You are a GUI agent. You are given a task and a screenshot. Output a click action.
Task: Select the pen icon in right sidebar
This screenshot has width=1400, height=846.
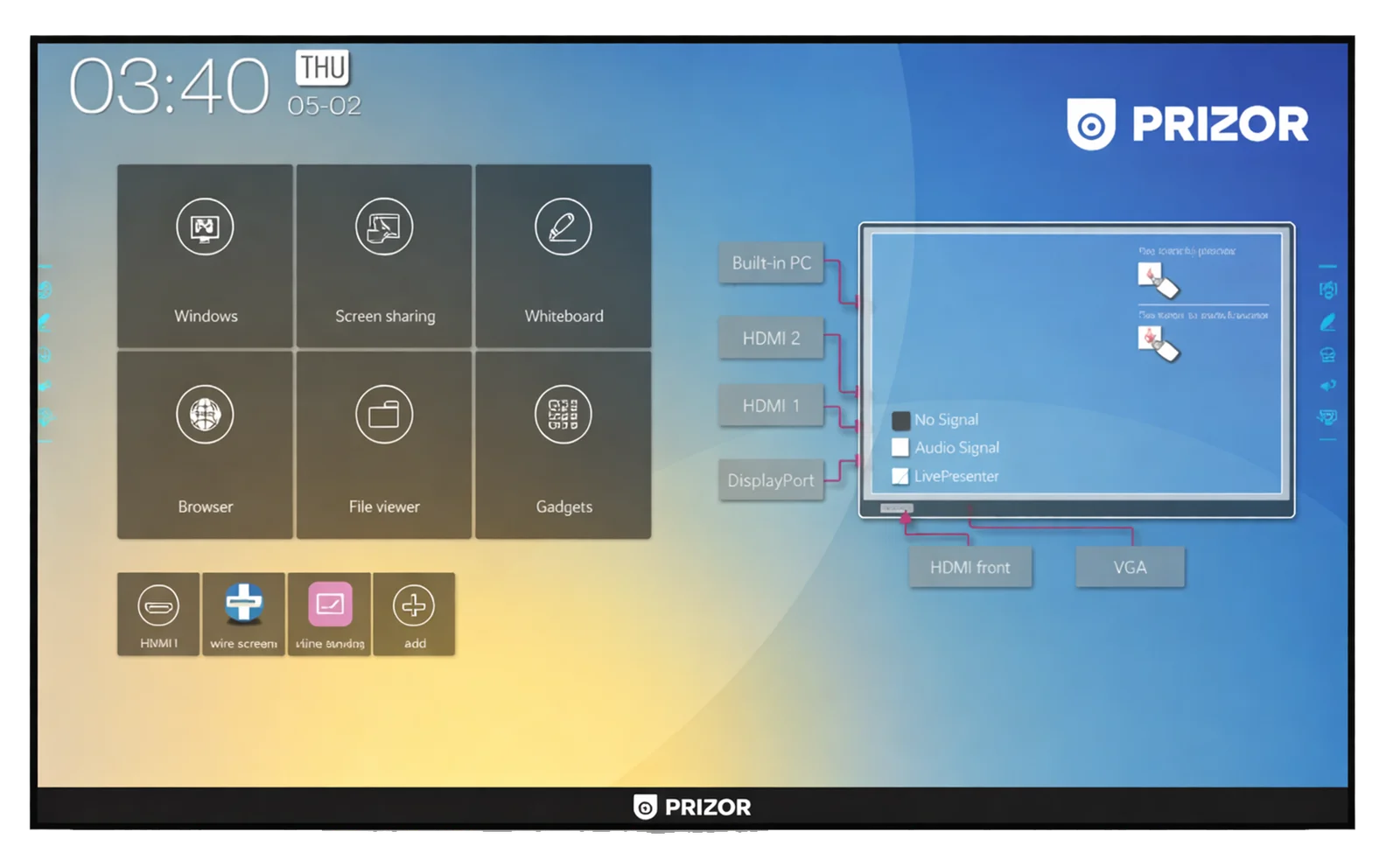tap(1327, 323)
